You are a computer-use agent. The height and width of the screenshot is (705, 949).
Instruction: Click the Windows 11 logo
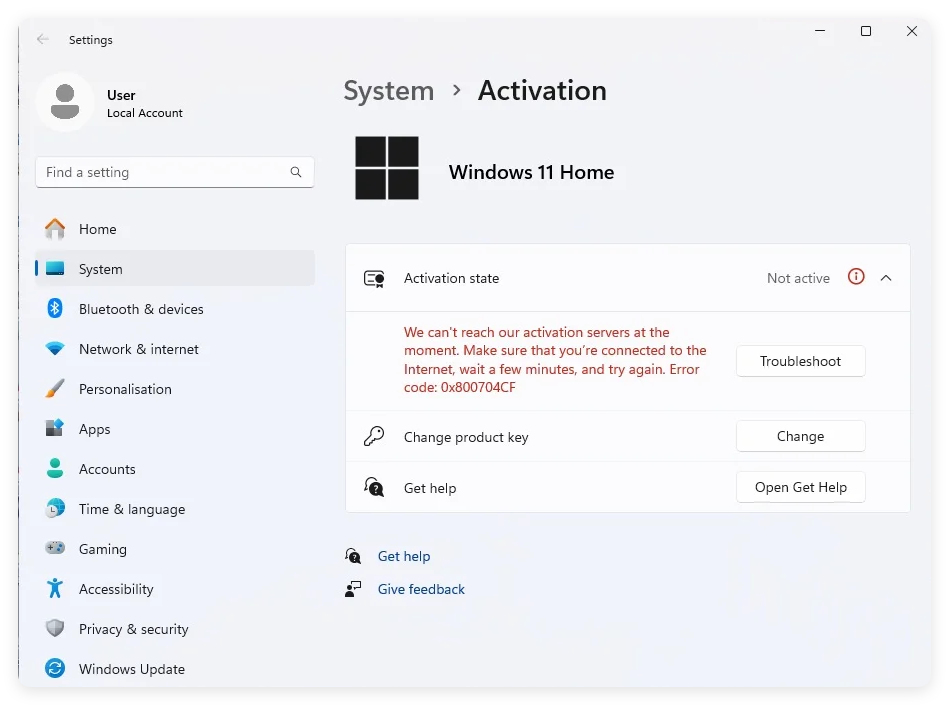(x=387, y=168)
